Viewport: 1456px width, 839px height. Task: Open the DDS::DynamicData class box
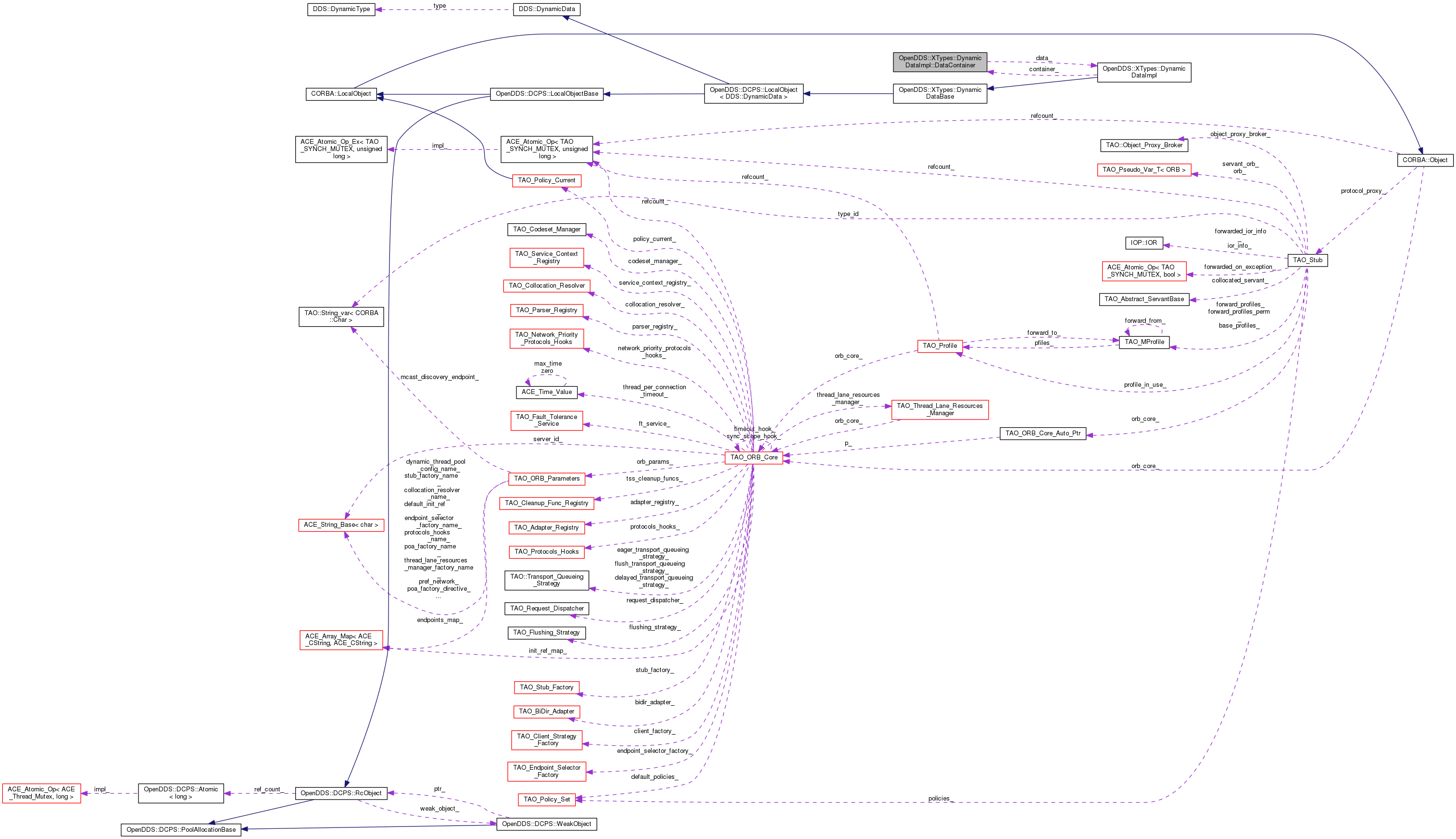546,9
